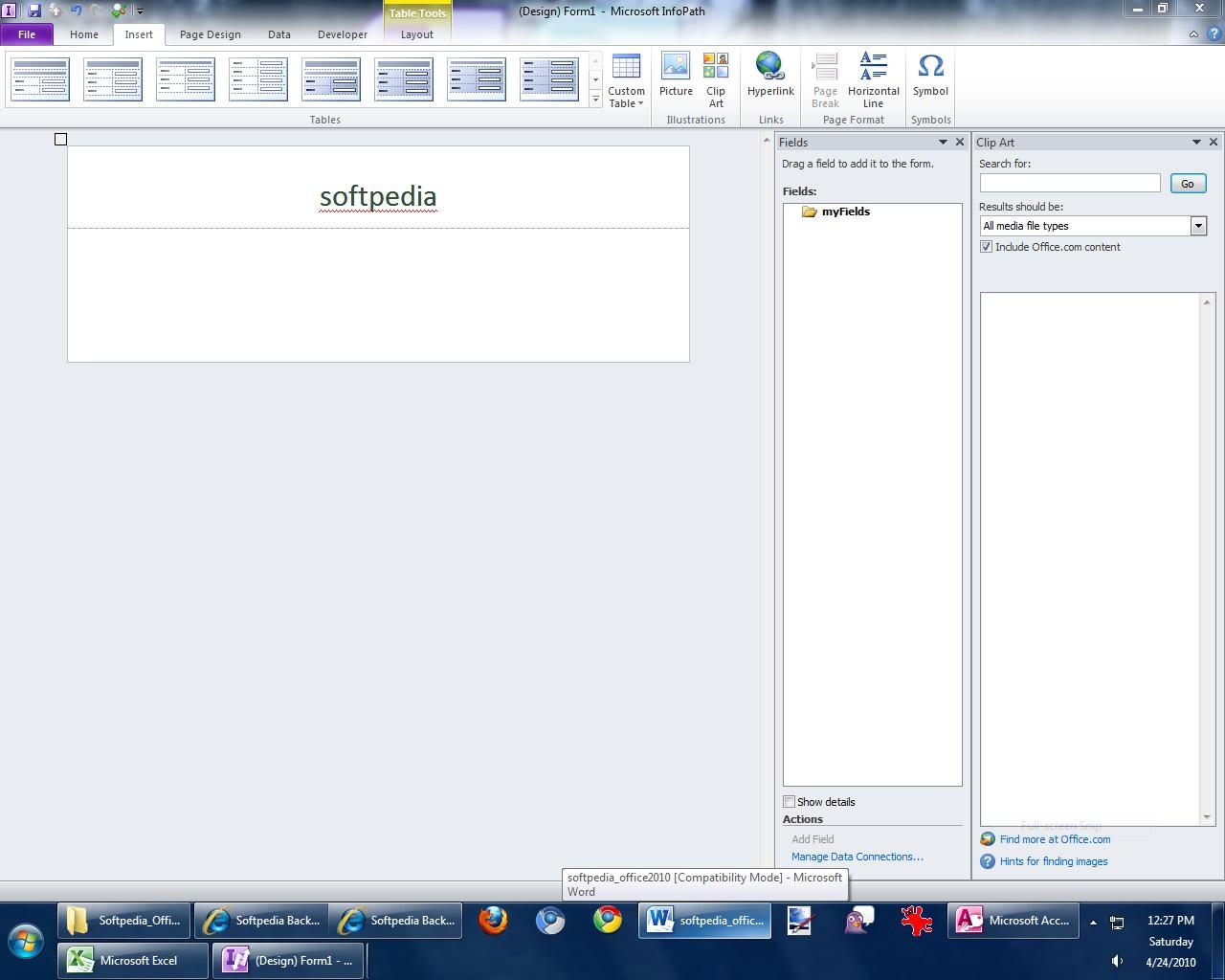Open the Layout tab under Table Tools
Viewport: 1225px width, 980px height.
pos(416,34)
